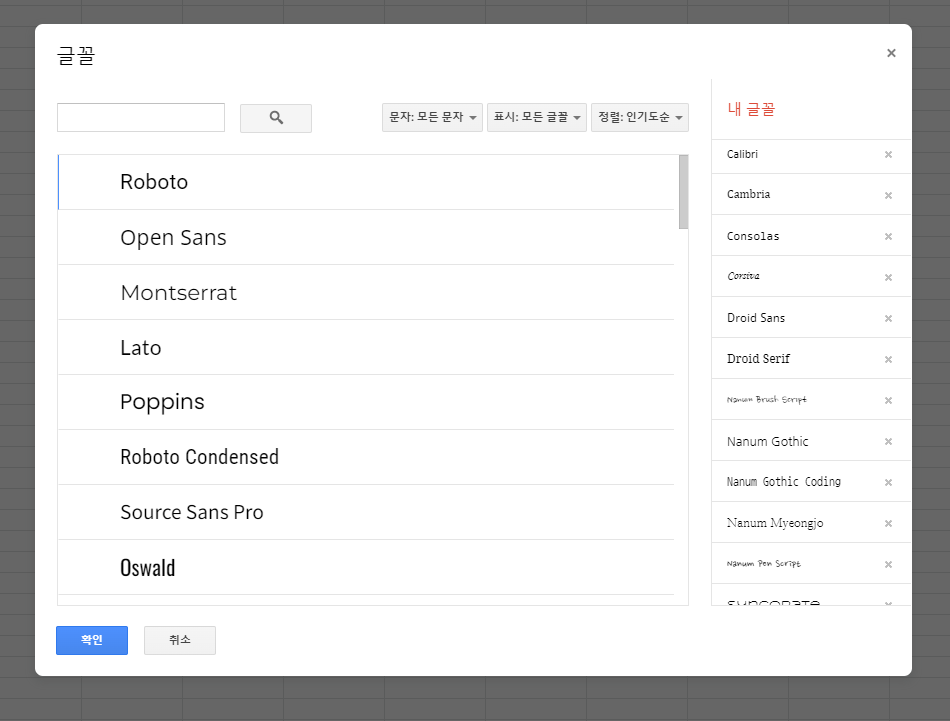Select the Open Sans font

pyautogui.click(x=366, y=238)
